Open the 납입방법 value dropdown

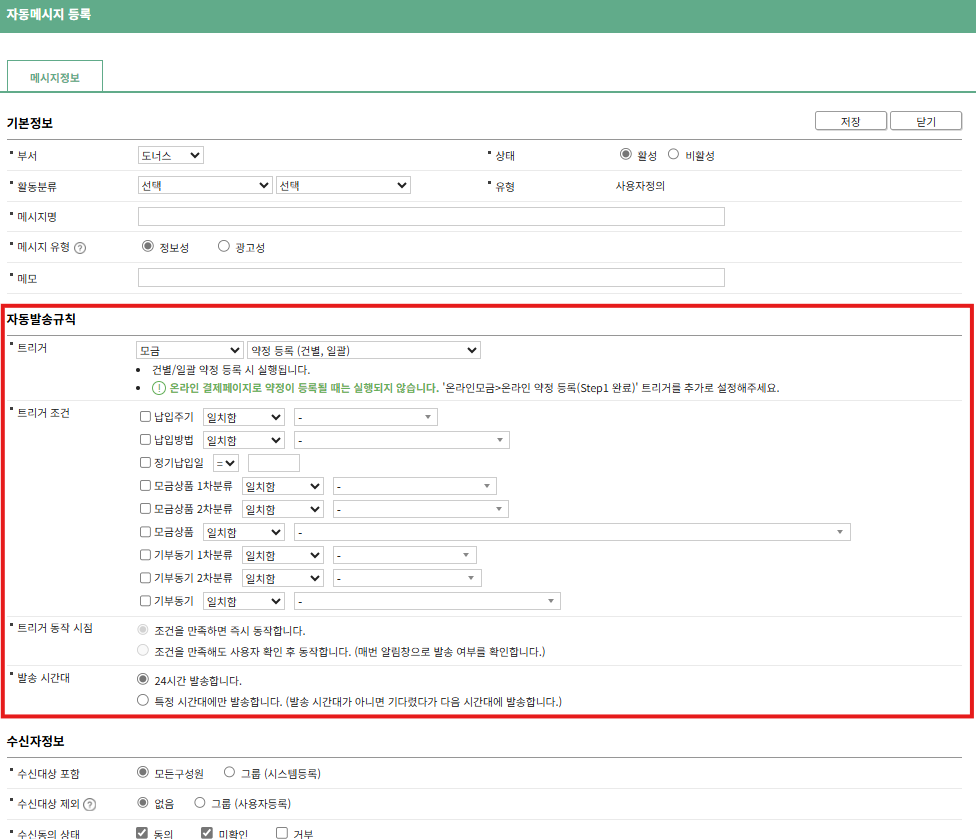[x=402, y=440]
